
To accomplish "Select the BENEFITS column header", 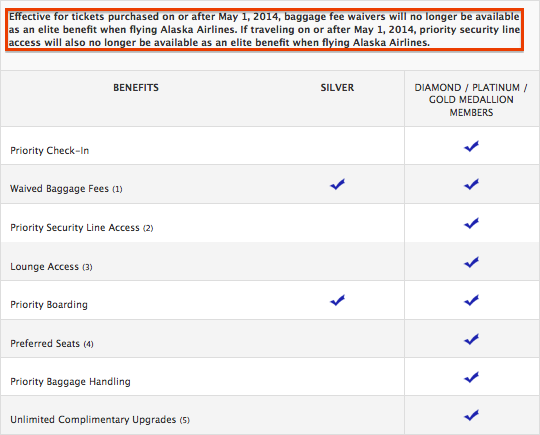I will [136, 87].
